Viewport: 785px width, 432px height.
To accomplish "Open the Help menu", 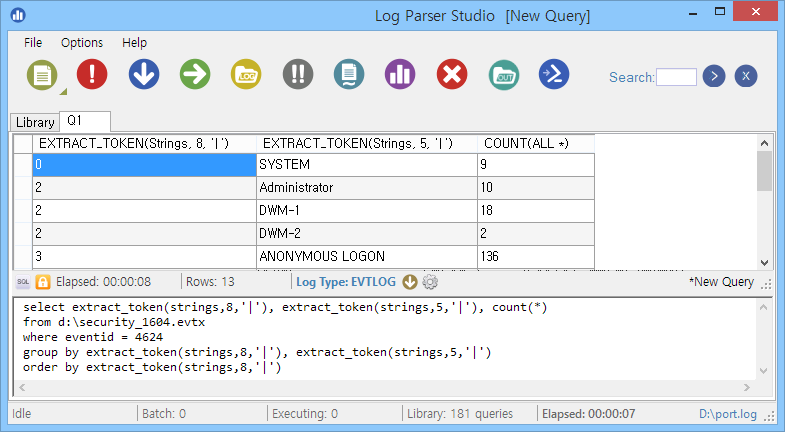I will point(134,43).
